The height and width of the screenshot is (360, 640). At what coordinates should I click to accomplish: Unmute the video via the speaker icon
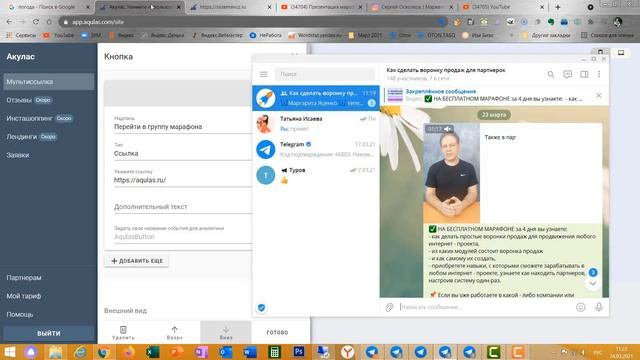pyautogui.click(x=447, y=129)
